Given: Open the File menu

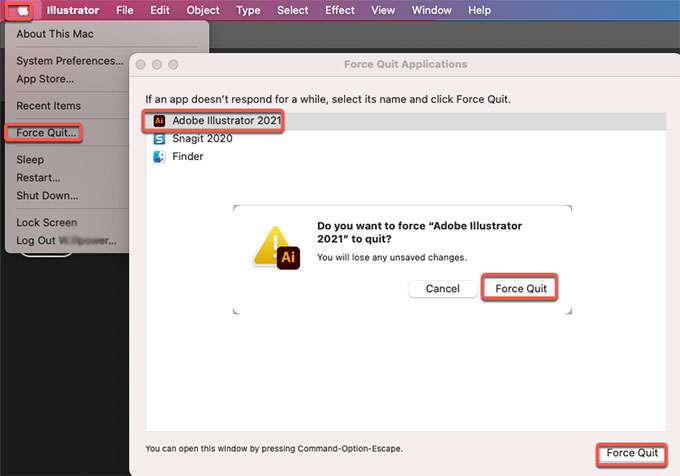Looking at the screenshot, I should (124, 10).
